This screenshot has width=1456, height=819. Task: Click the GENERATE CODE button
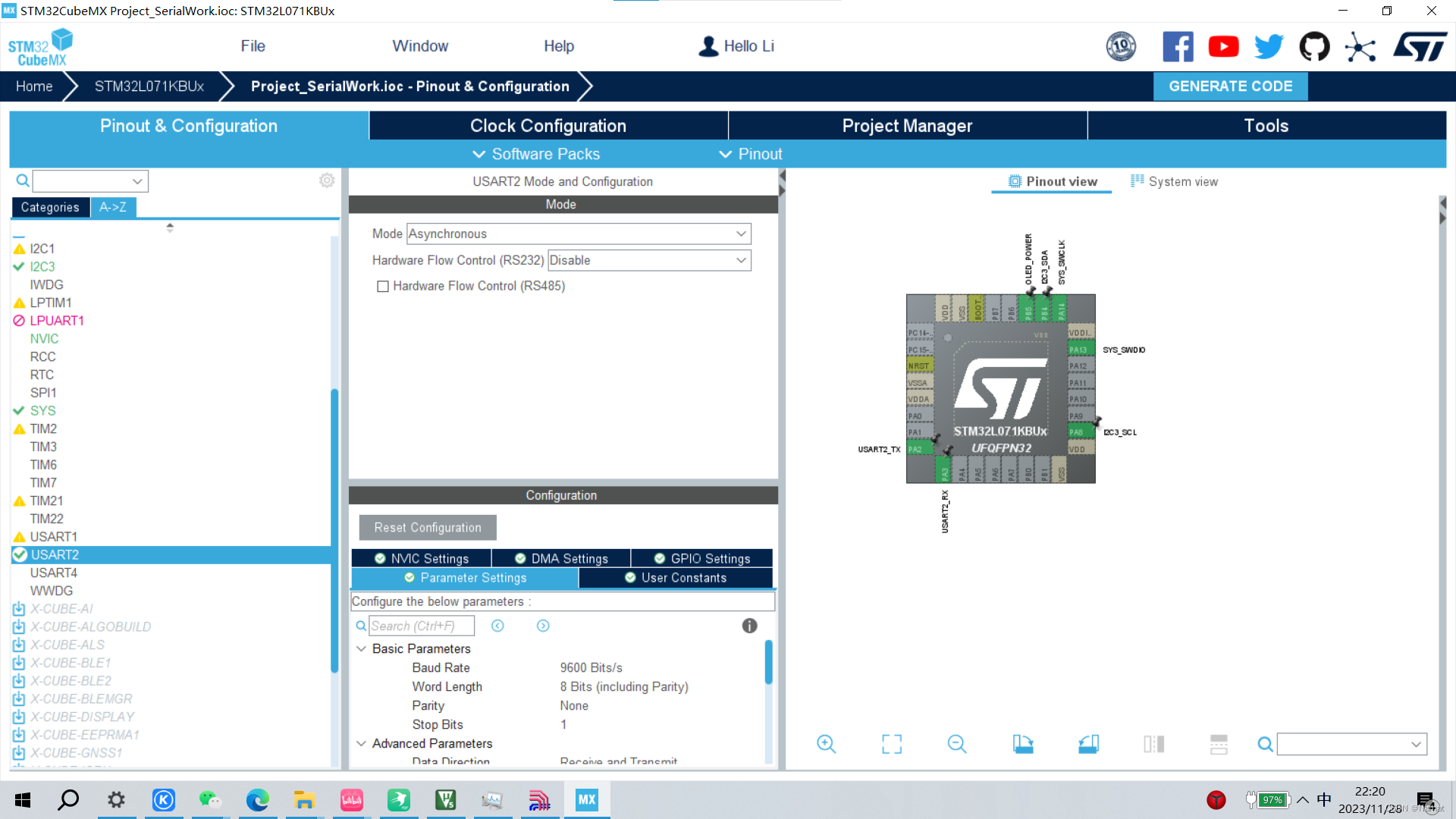pos(1231,86)
